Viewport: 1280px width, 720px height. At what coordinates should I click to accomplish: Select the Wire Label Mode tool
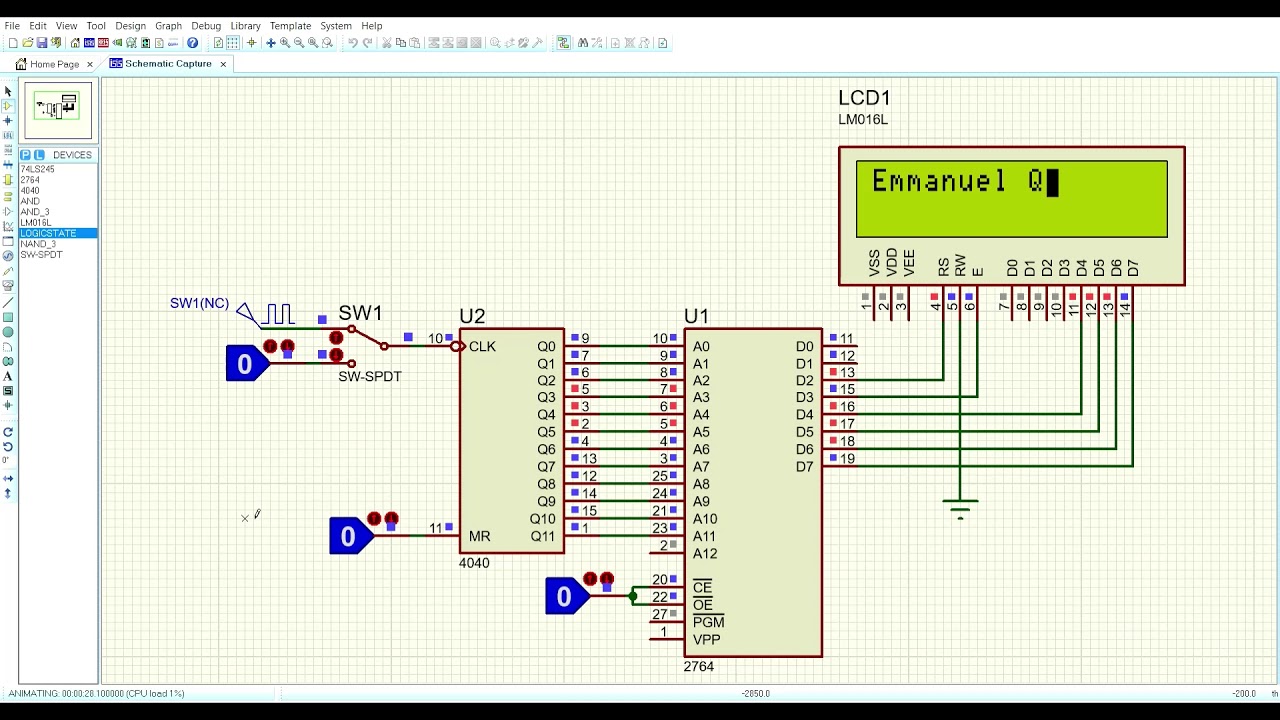[x=8, y=135]
